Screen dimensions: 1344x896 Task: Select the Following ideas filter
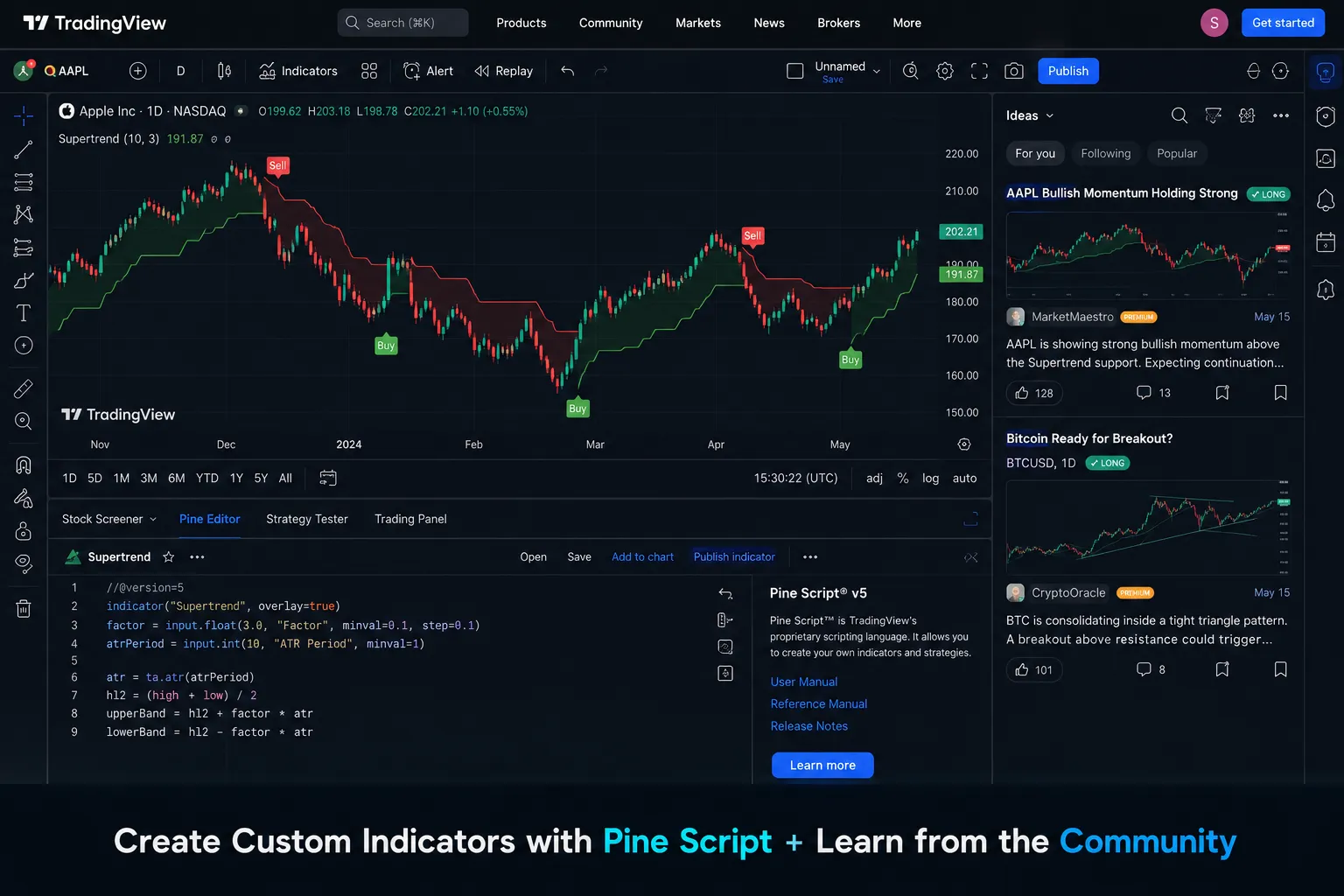click(x=1106, y=153)
